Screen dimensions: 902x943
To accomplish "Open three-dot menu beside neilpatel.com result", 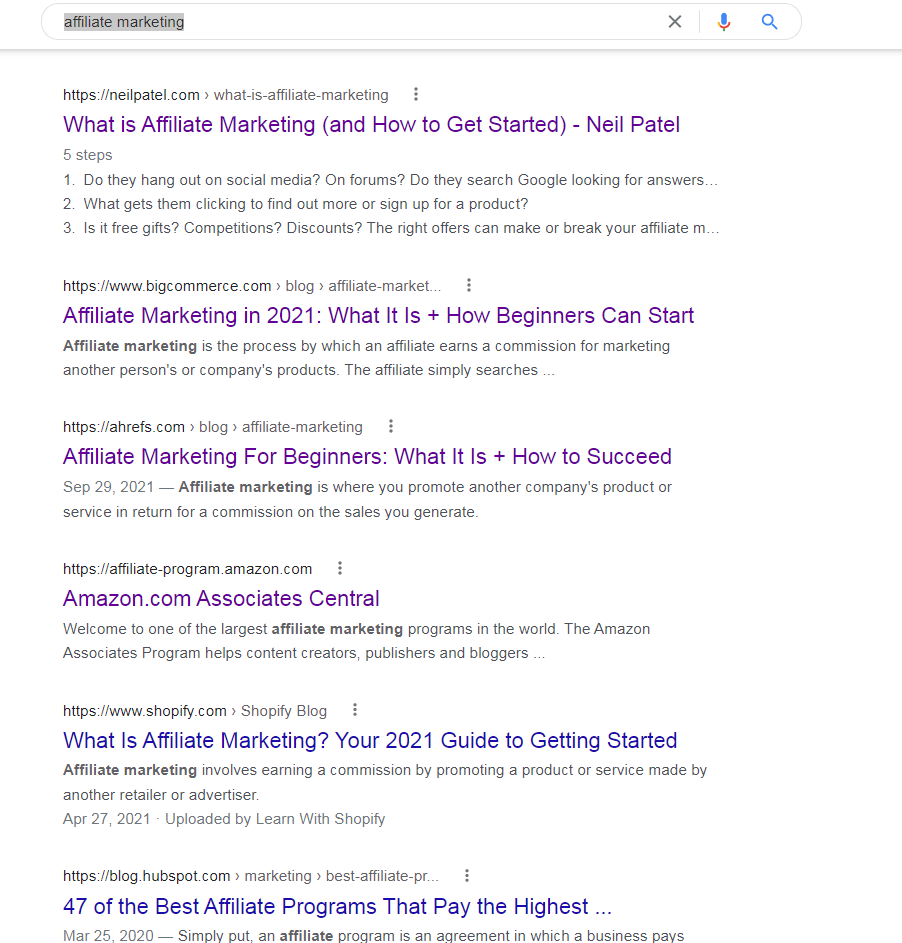I will pos(416,94).
